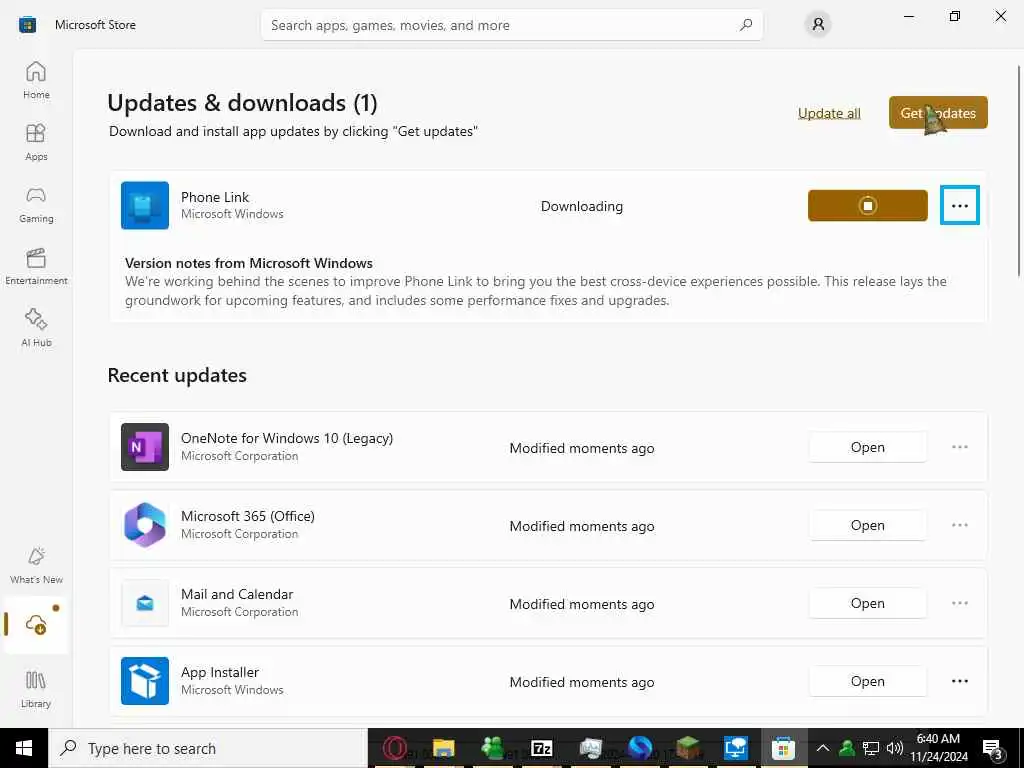The height and width of the screenshot is (768, 1024).
Task: Click 'OneNote for Windows 10 (Legacy)' title
Action: [287, 438]
